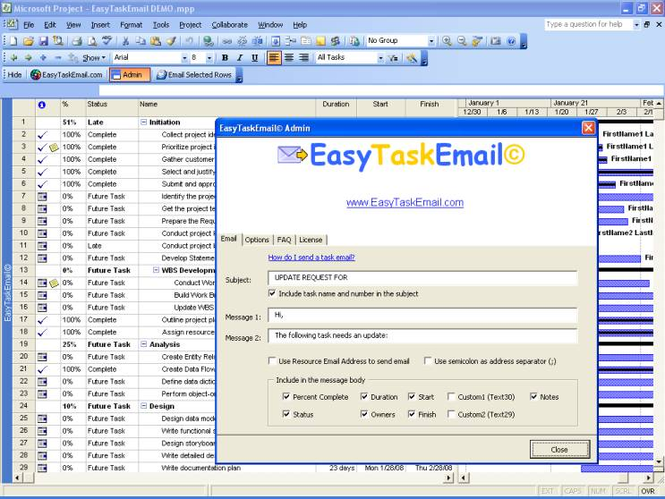Viewport: 665px width, 499px height.
Task: Click the Zoom Out magnifier icon
Action: 462,41
